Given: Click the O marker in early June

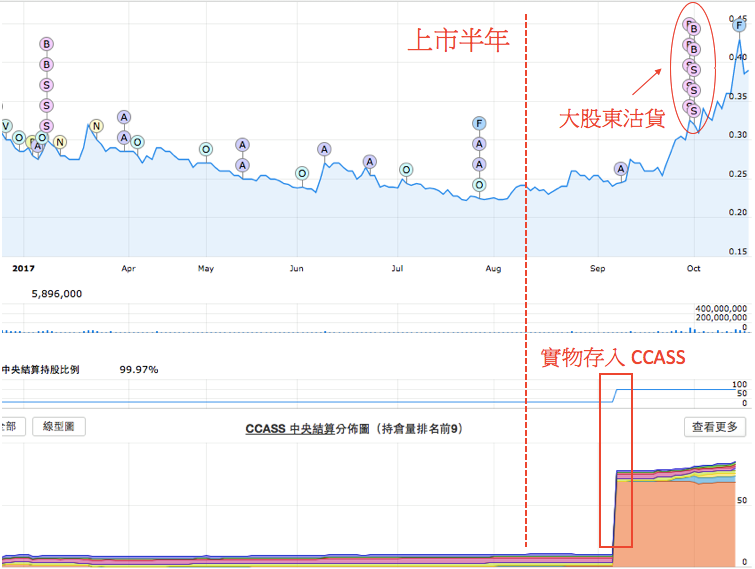Looking at the screenshot, I should pos(302,173).
